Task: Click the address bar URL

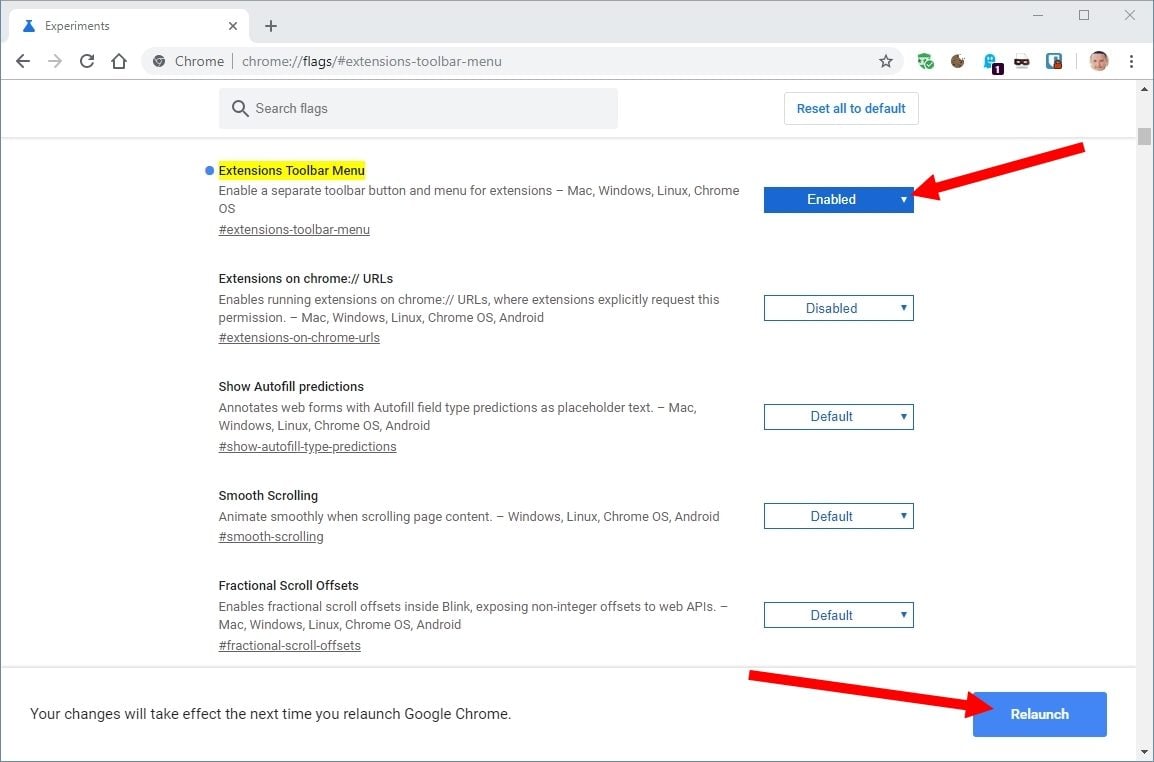Action: tap(372, 61)
